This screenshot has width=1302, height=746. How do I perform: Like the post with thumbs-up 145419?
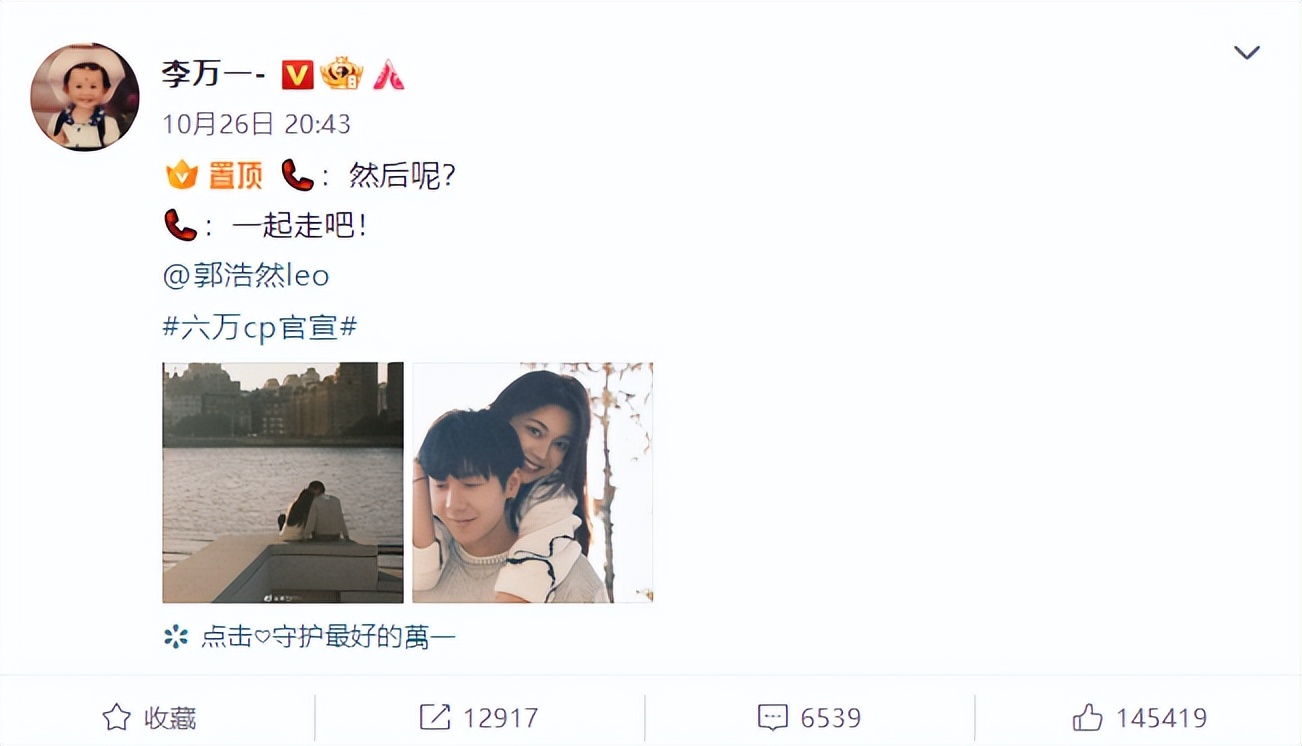click(x=1139, y=717)
